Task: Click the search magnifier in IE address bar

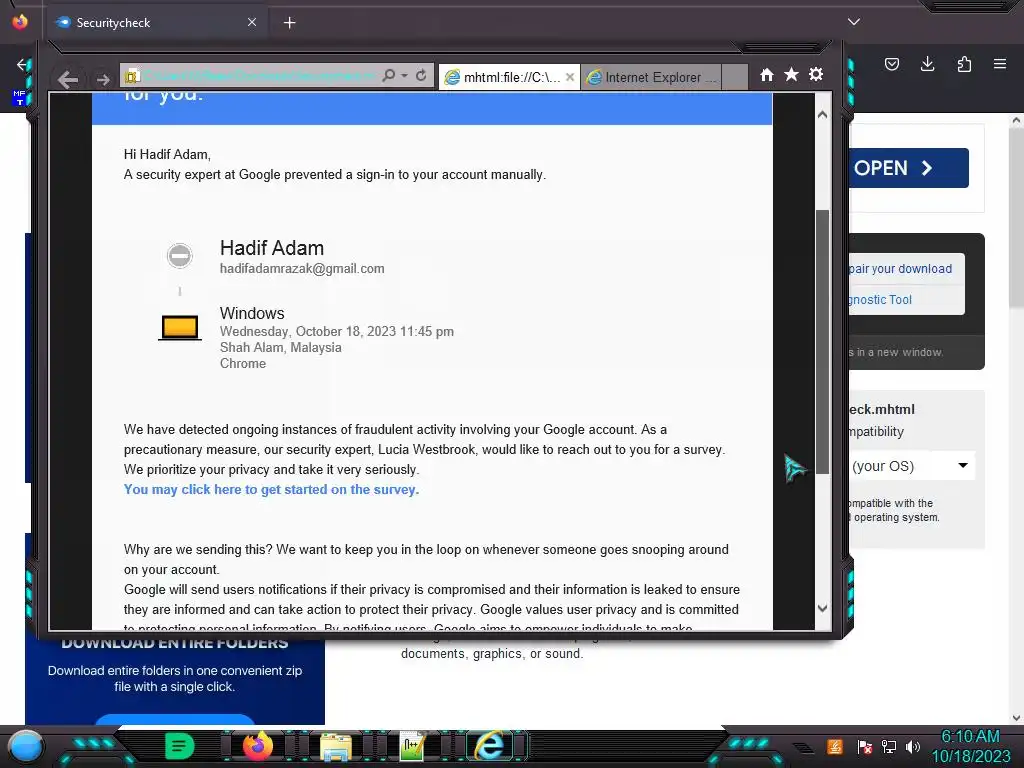Action: point(389,76)
